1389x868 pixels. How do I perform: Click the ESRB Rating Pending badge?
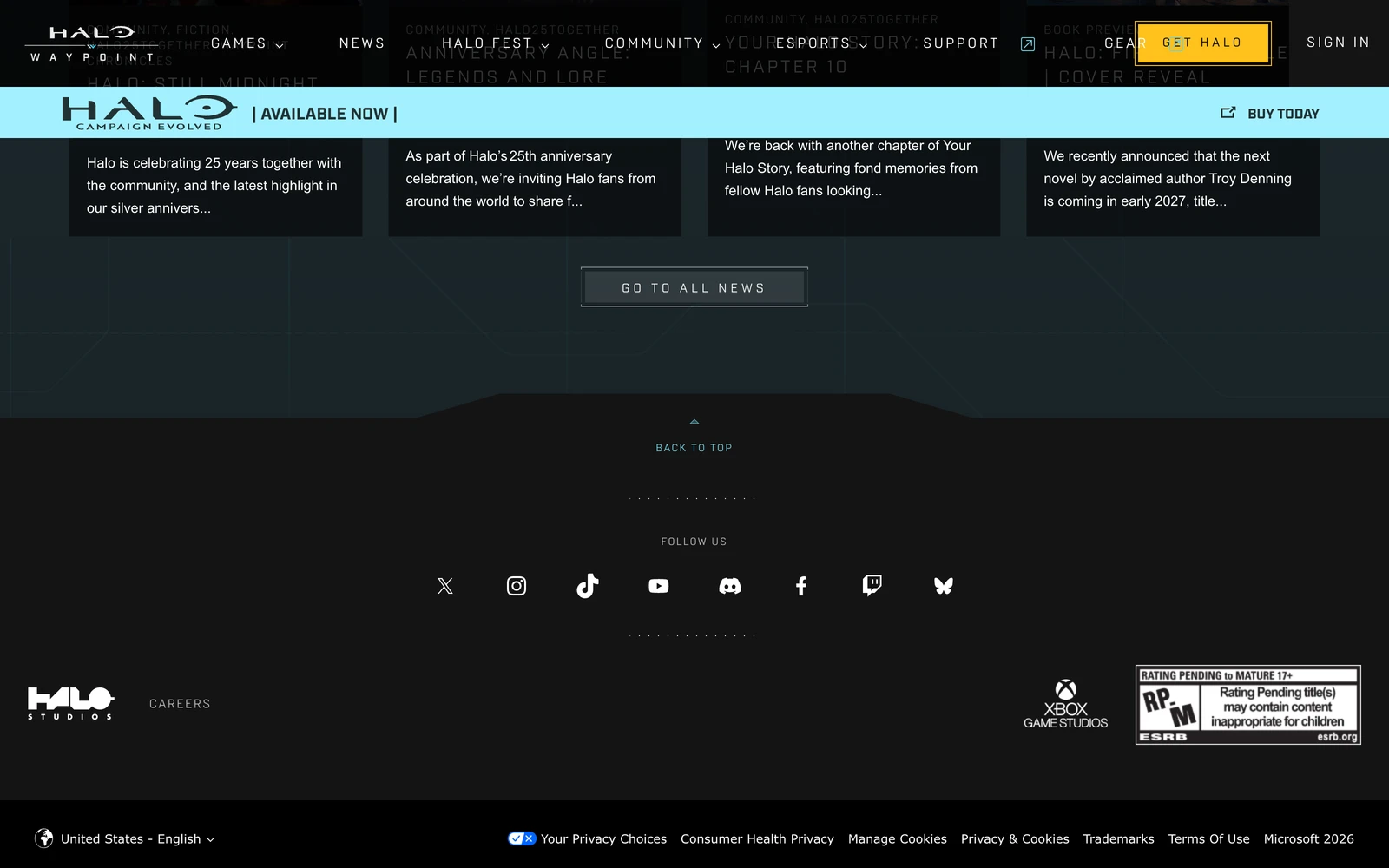(x=1248, y=705)
